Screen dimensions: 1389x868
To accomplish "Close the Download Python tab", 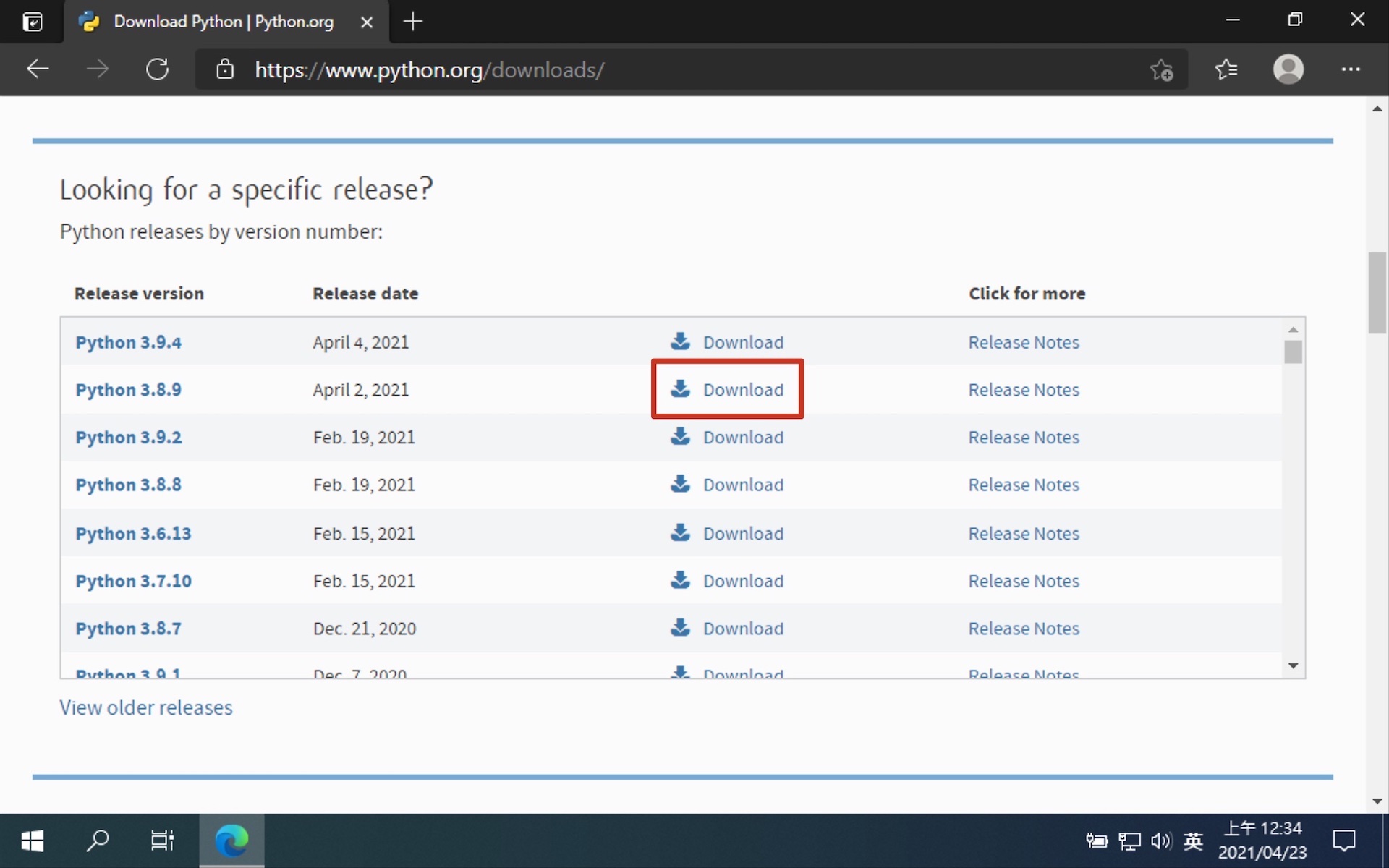I will point(367,22).
